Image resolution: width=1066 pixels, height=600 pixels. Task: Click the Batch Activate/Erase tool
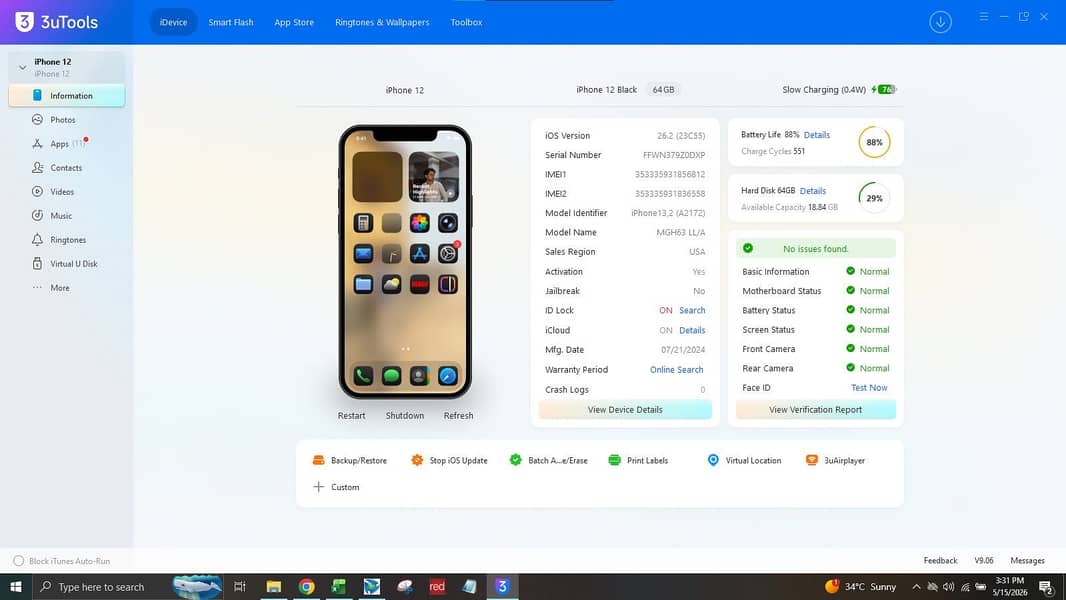(548, 460)
